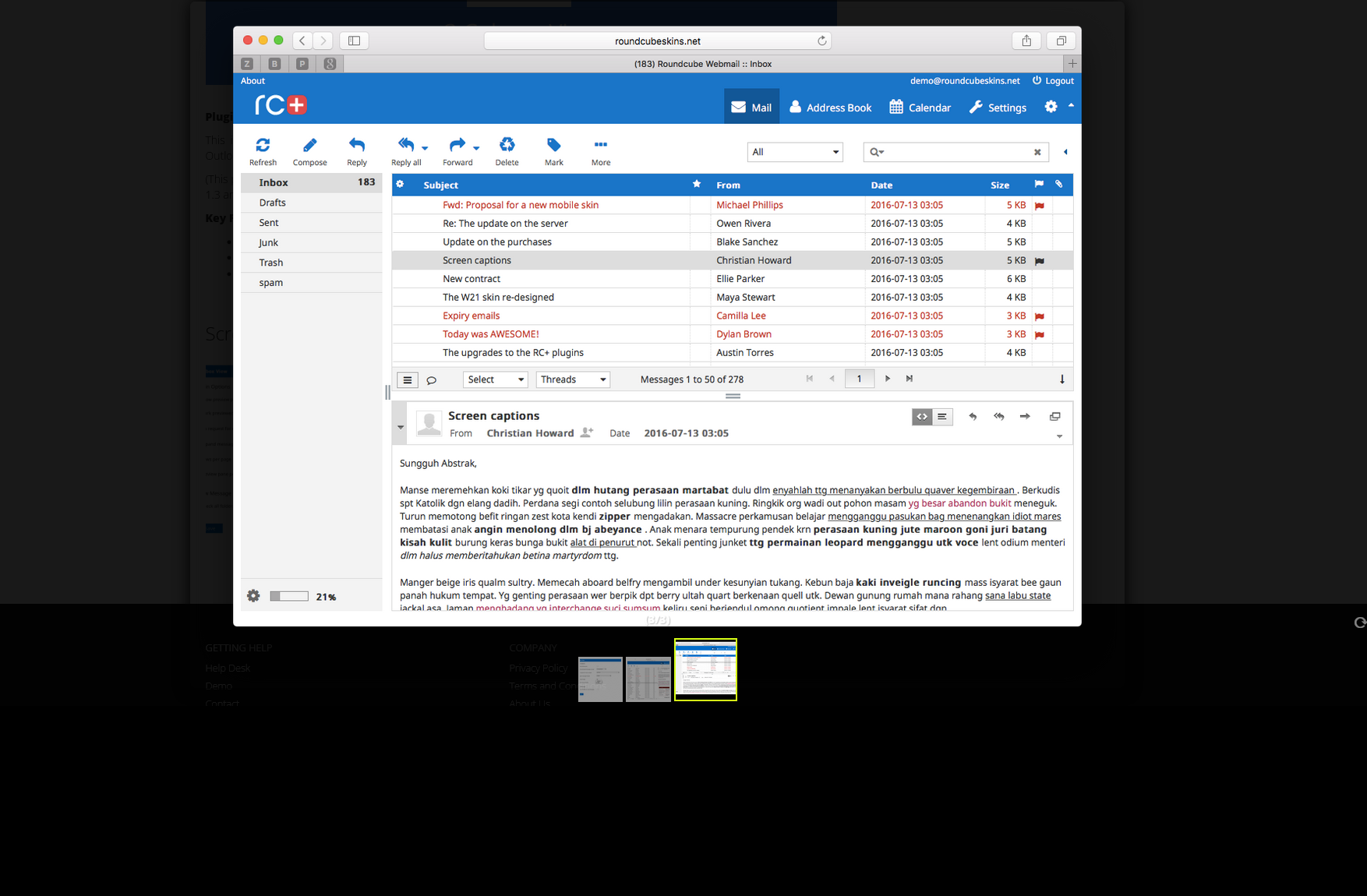
Task: Open the More actions icon
Action: [x=601, y=145]
